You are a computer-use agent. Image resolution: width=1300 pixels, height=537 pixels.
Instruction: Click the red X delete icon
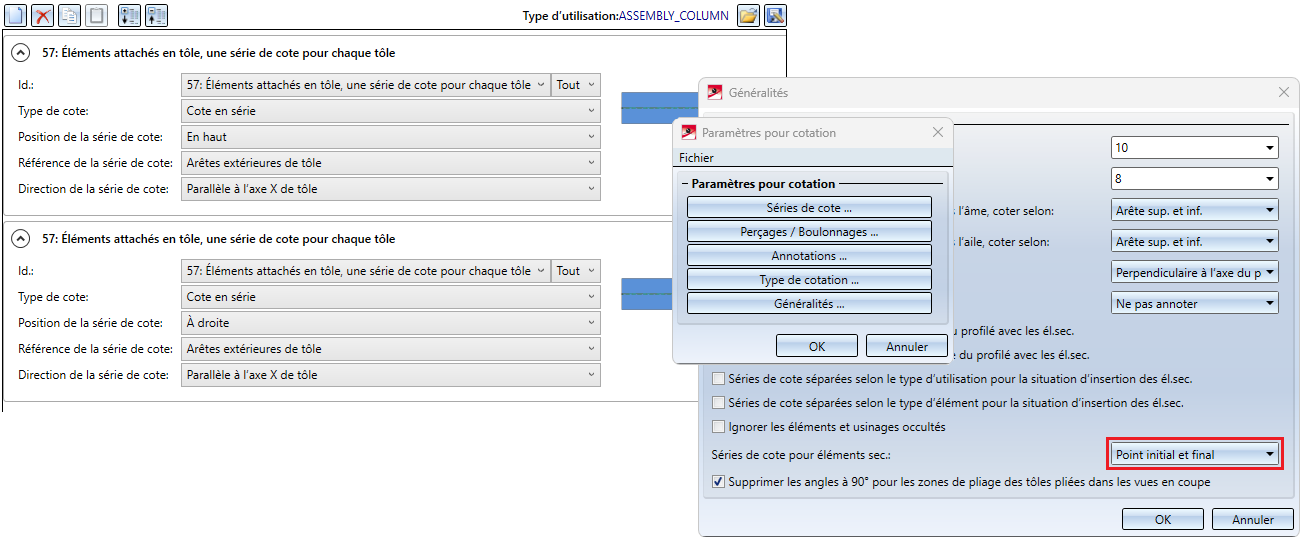43,15
